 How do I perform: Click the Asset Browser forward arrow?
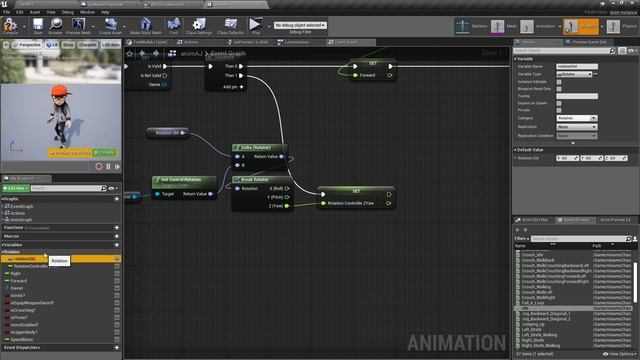click(525, 230)
